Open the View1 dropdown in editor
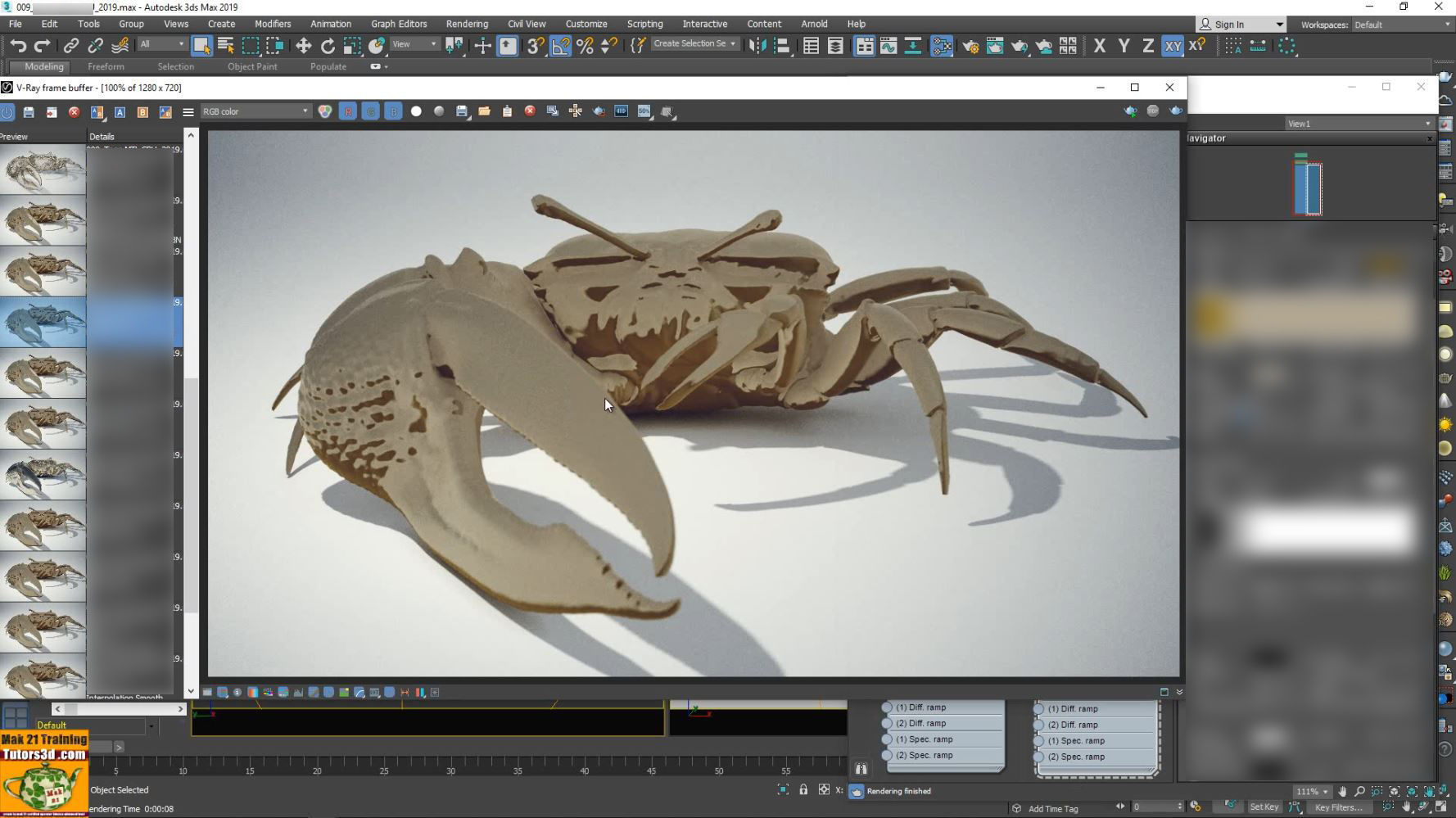 pyautogui.click(x=1359, y=124)
